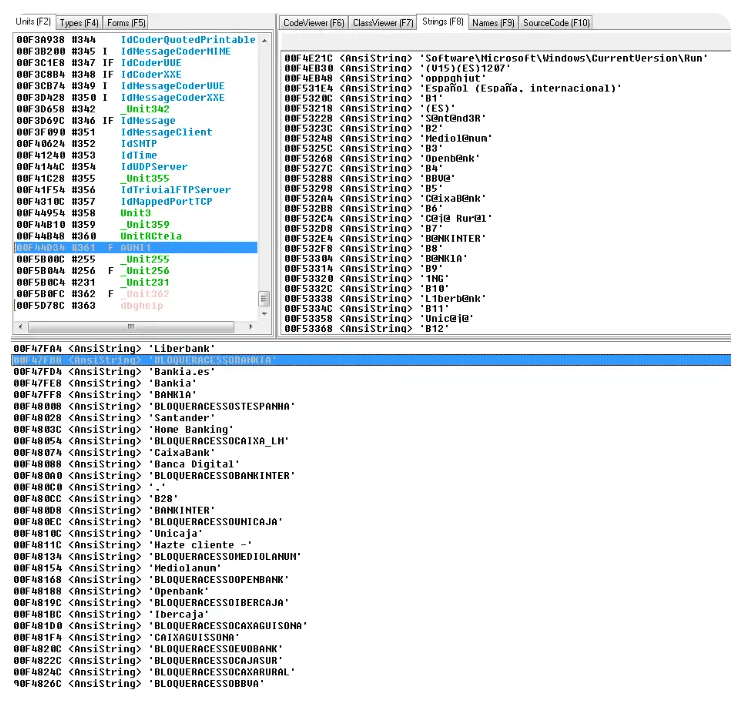Select unit IdCoderXXE

tap(151, 74)
